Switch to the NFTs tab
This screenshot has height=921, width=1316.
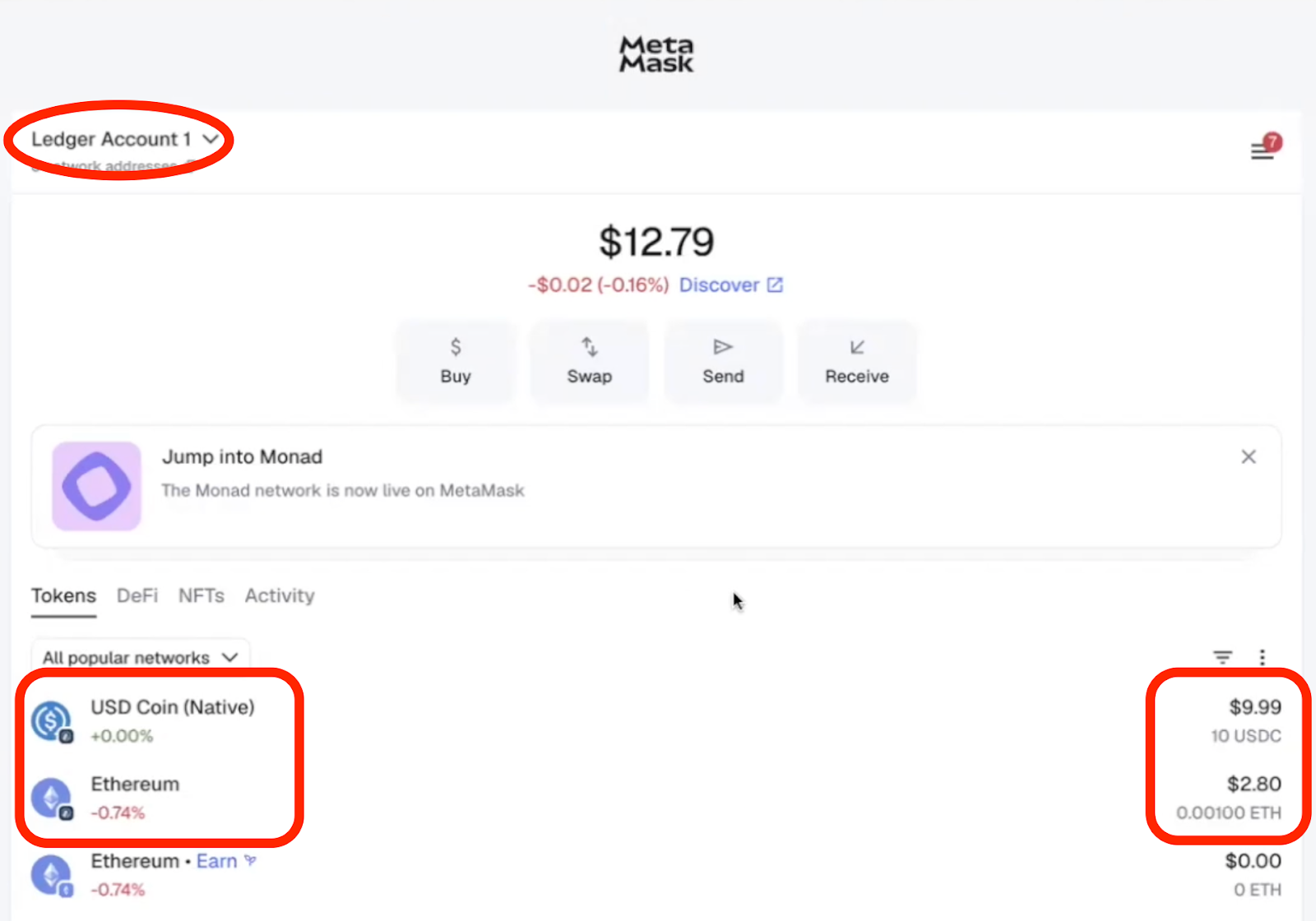pos(202,595)
